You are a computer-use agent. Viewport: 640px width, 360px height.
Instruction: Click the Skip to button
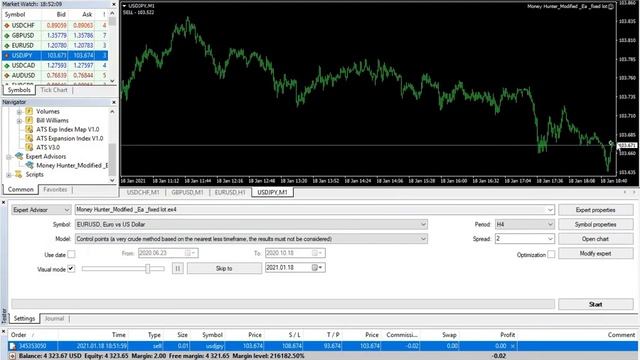pos(224,269)
